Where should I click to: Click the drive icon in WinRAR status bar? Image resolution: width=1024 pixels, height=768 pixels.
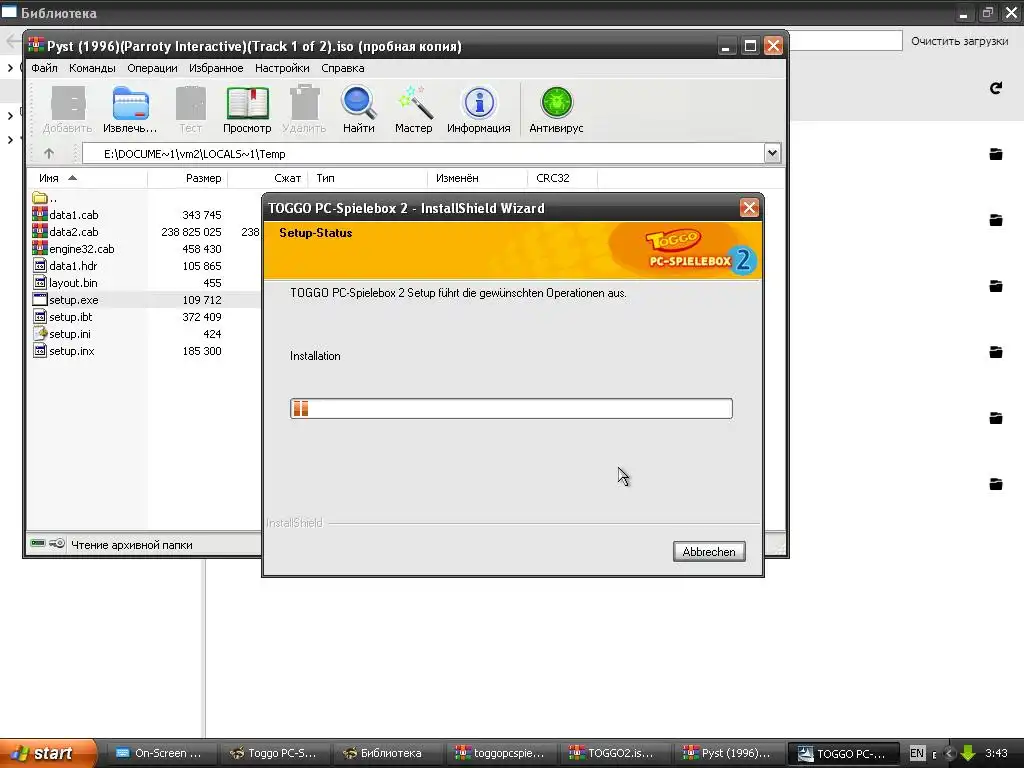coord(38,543)
